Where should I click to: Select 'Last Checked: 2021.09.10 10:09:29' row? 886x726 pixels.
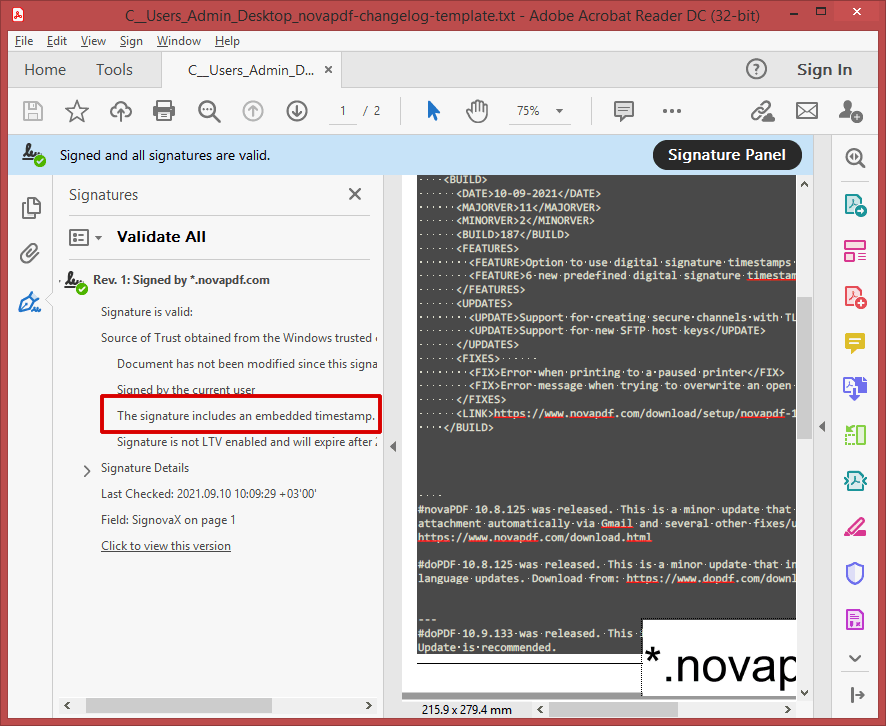(209, 494)
